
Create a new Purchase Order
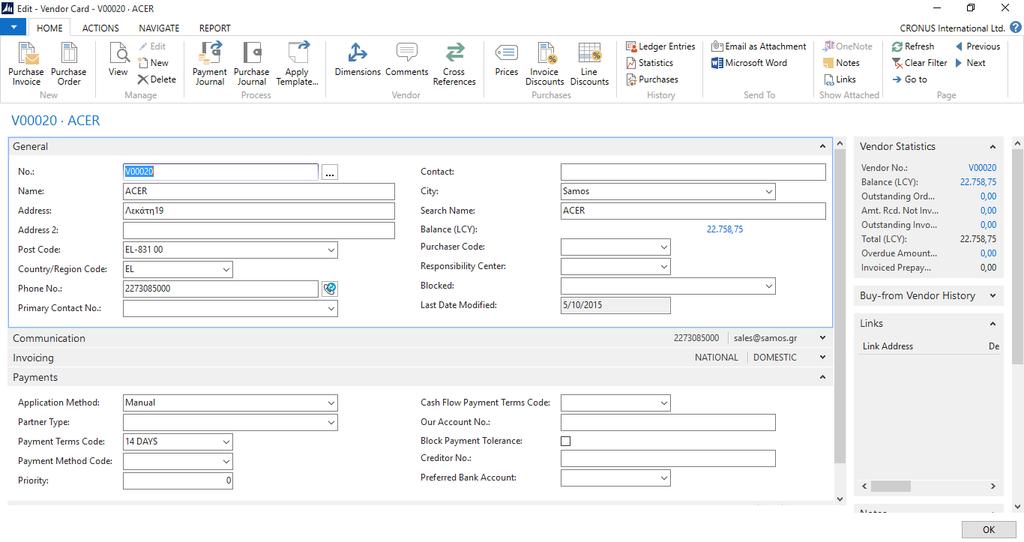(x=69, y=63)
